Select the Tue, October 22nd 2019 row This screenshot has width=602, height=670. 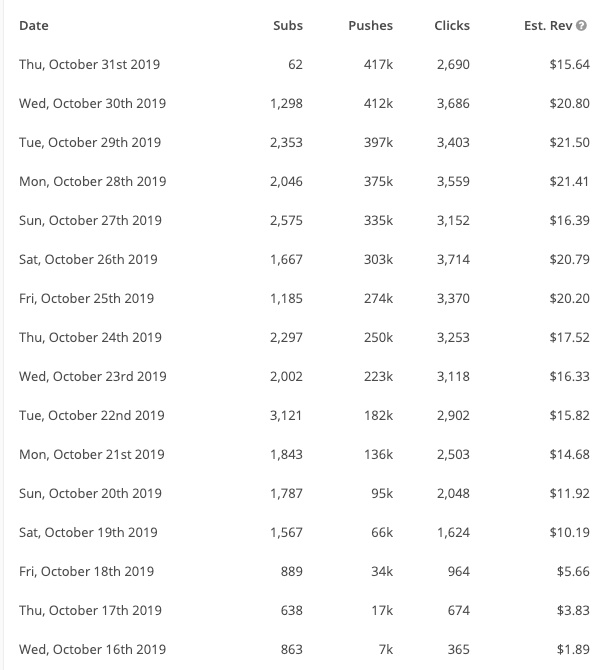[304, 415]
